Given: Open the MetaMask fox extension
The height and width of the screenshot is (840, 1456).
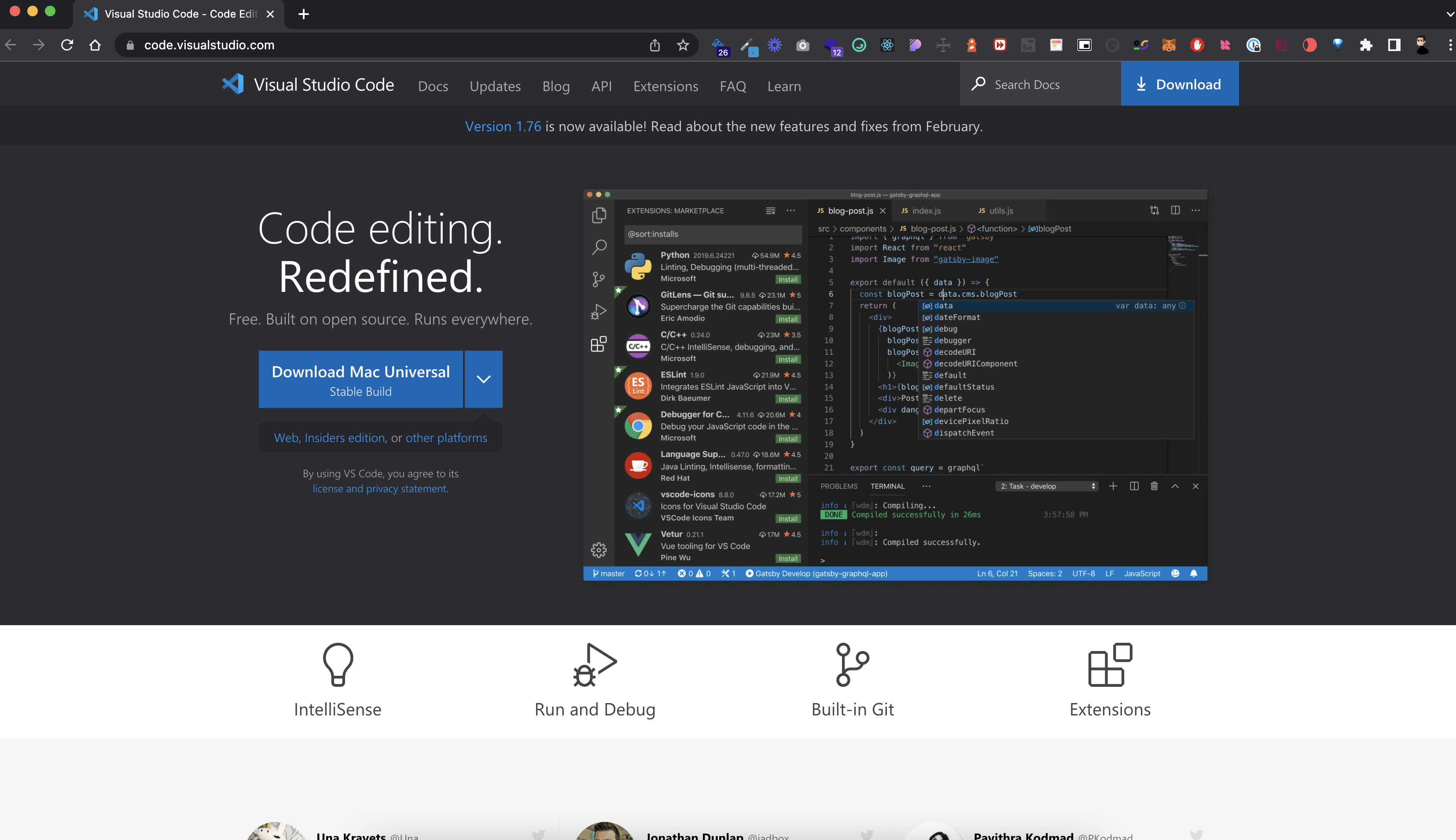Looking at the screenshot, I should pos(1168,45).
